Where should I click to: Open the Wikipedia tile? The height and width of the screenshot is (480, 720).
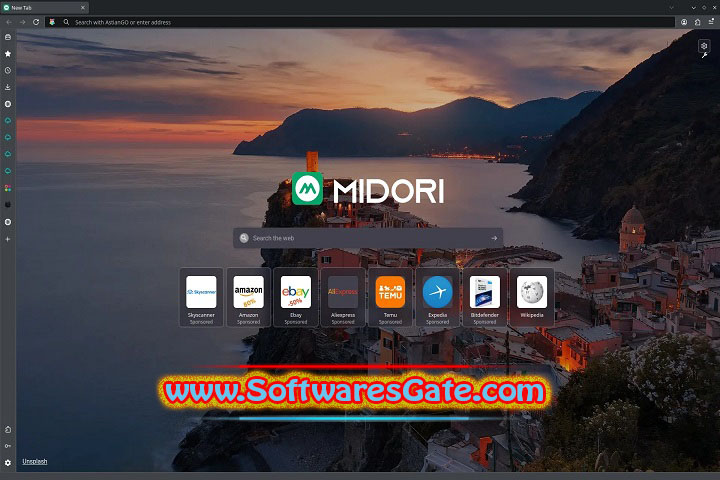(532, 298)
